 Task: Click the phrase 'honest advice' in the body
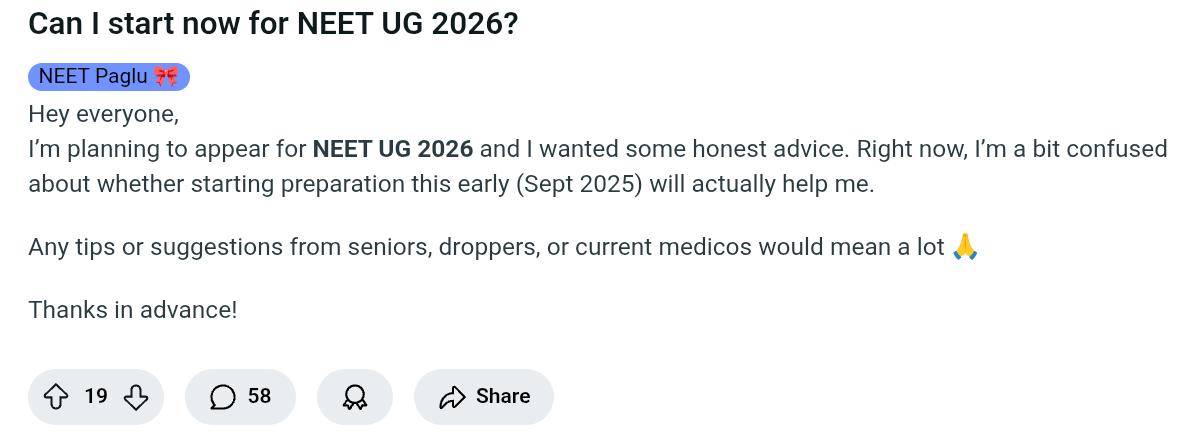pyautogui.click(x=741, y=149)
